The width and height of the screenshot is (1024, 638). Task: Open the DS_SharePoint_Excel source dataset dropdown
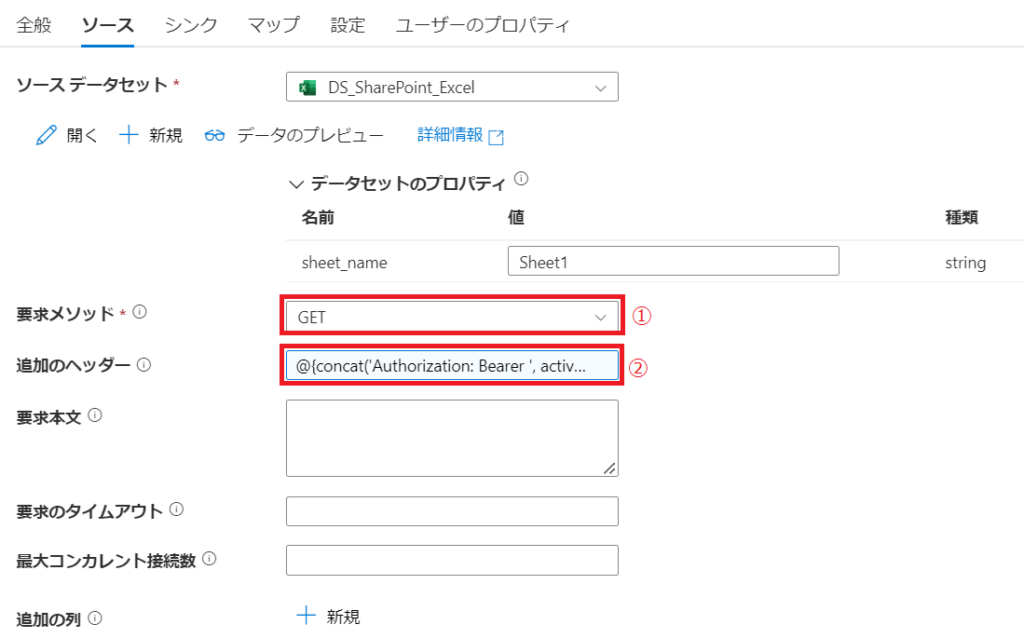click(x=452, y=88)
